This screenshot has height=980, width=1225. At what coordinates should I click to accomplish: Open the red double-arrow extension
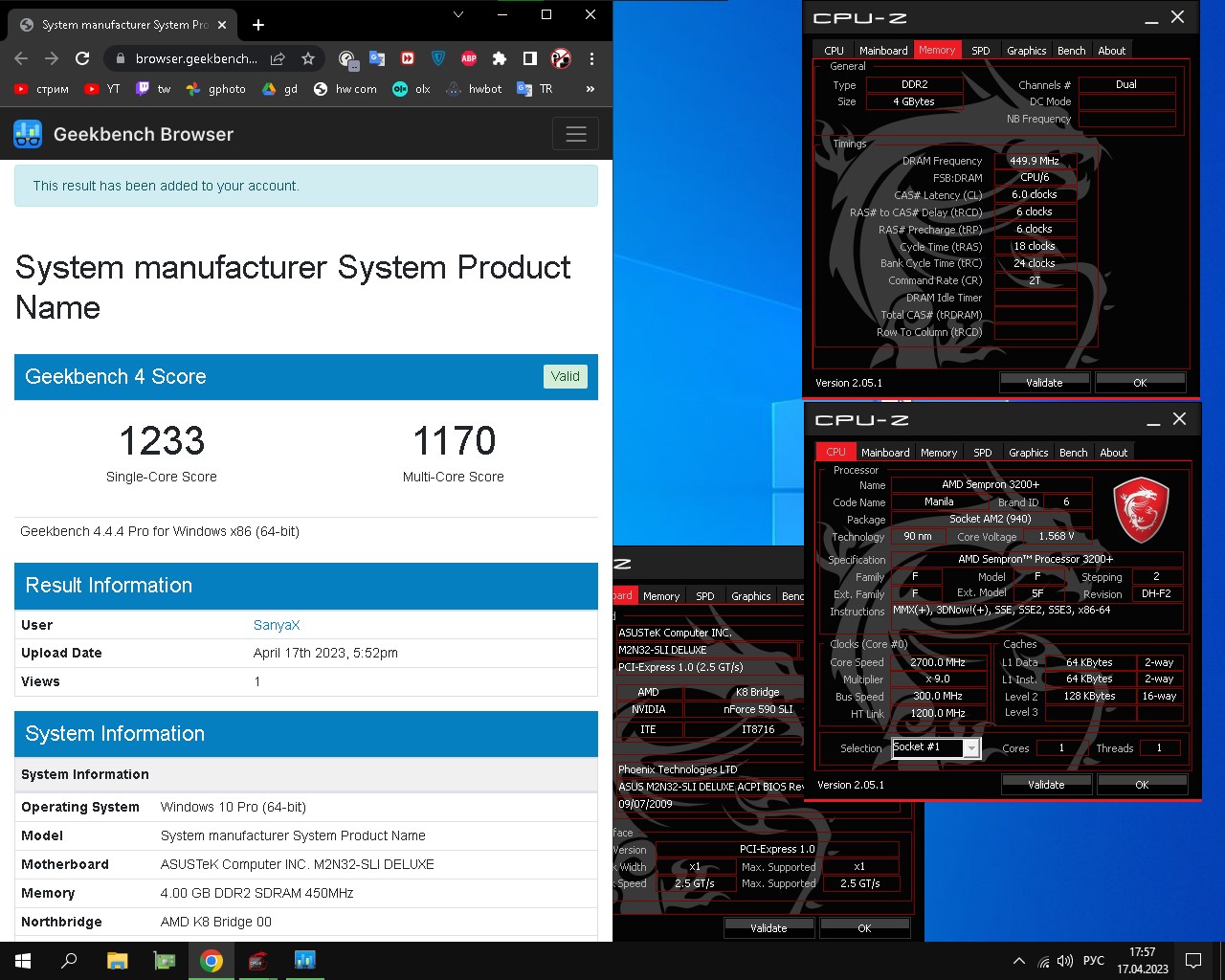pos(408,58)
